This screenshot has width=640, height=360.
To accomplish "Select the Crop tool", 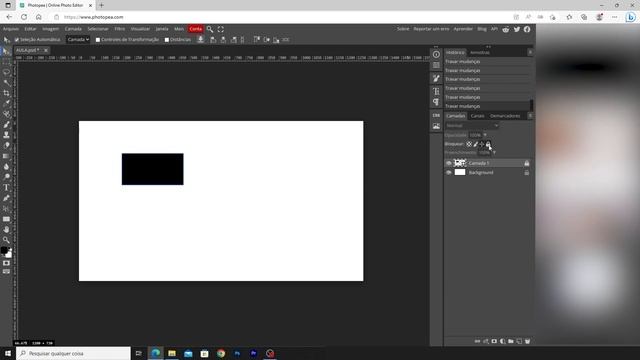I will 6,93.
